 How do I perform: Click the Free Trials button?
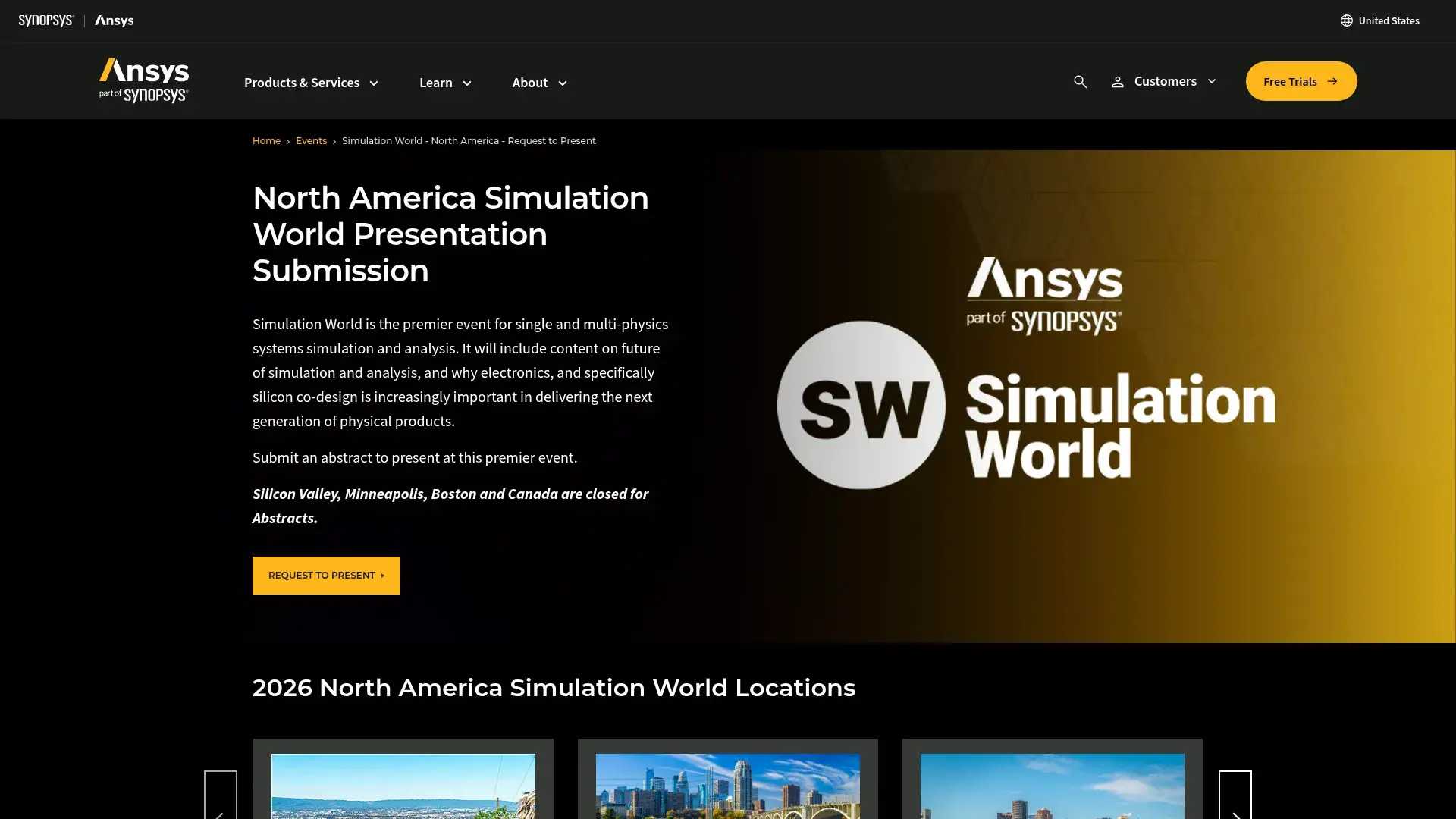click(x=1301, y=81)
